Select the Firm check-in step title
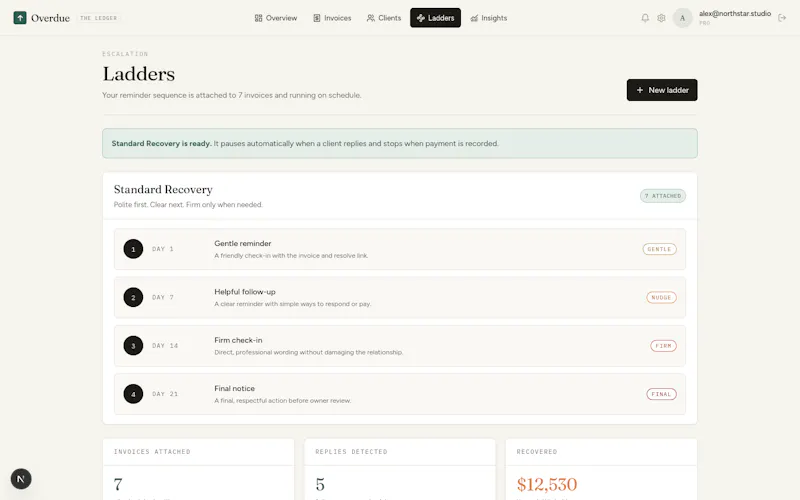This screenshot has height=500, width=800. 238,340
